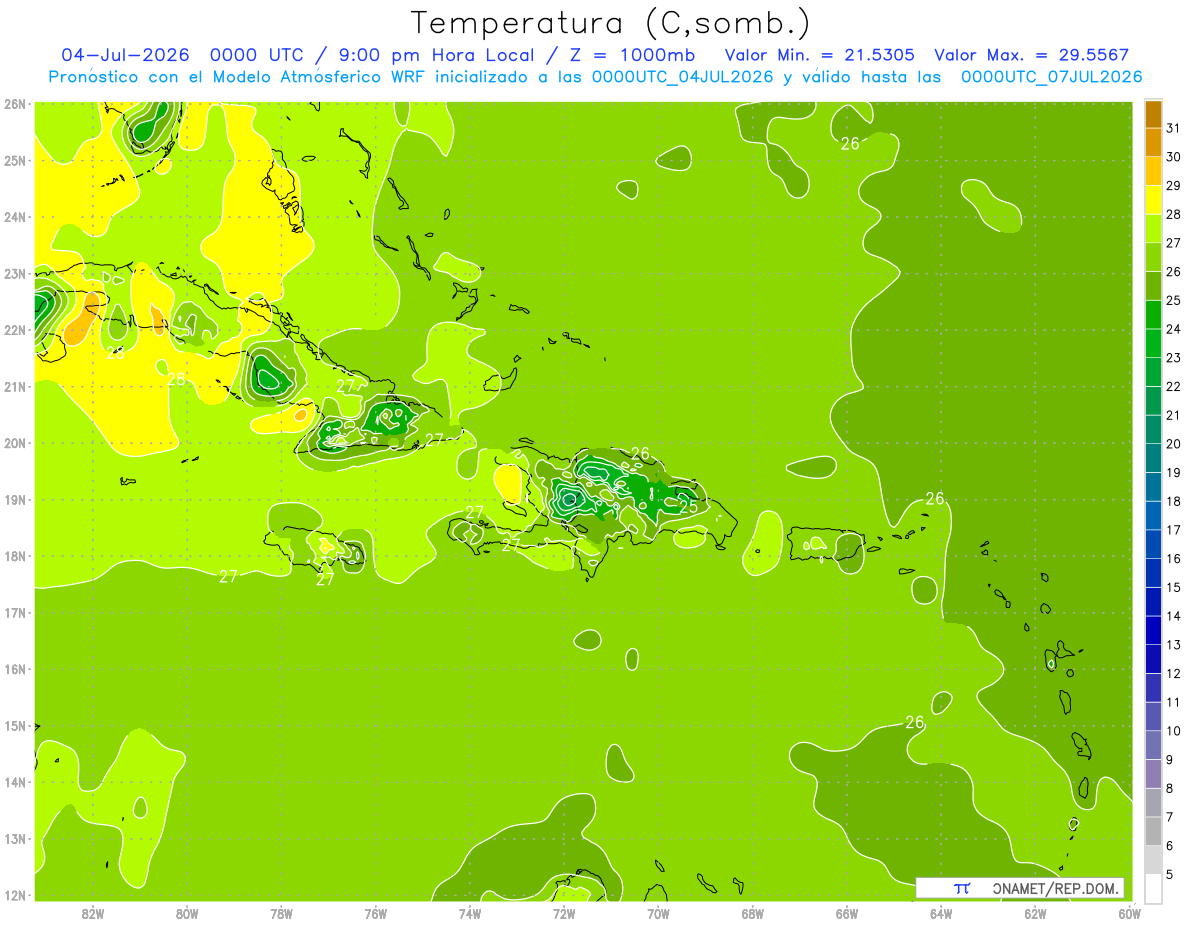Click the latitude axis label "12N"

tap(14, 894)
